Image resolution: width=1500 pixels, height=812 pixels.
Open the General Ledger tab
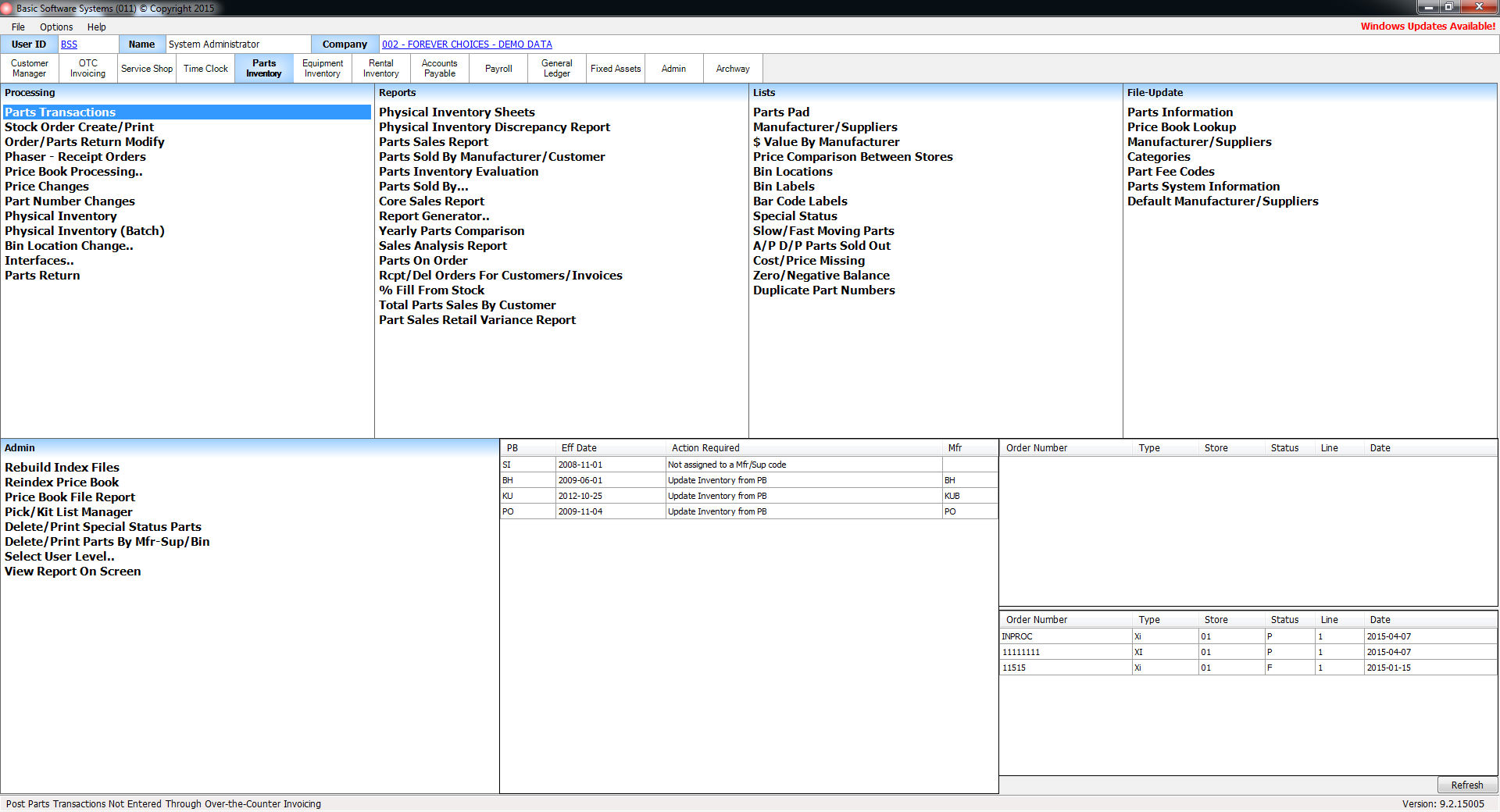557,69
